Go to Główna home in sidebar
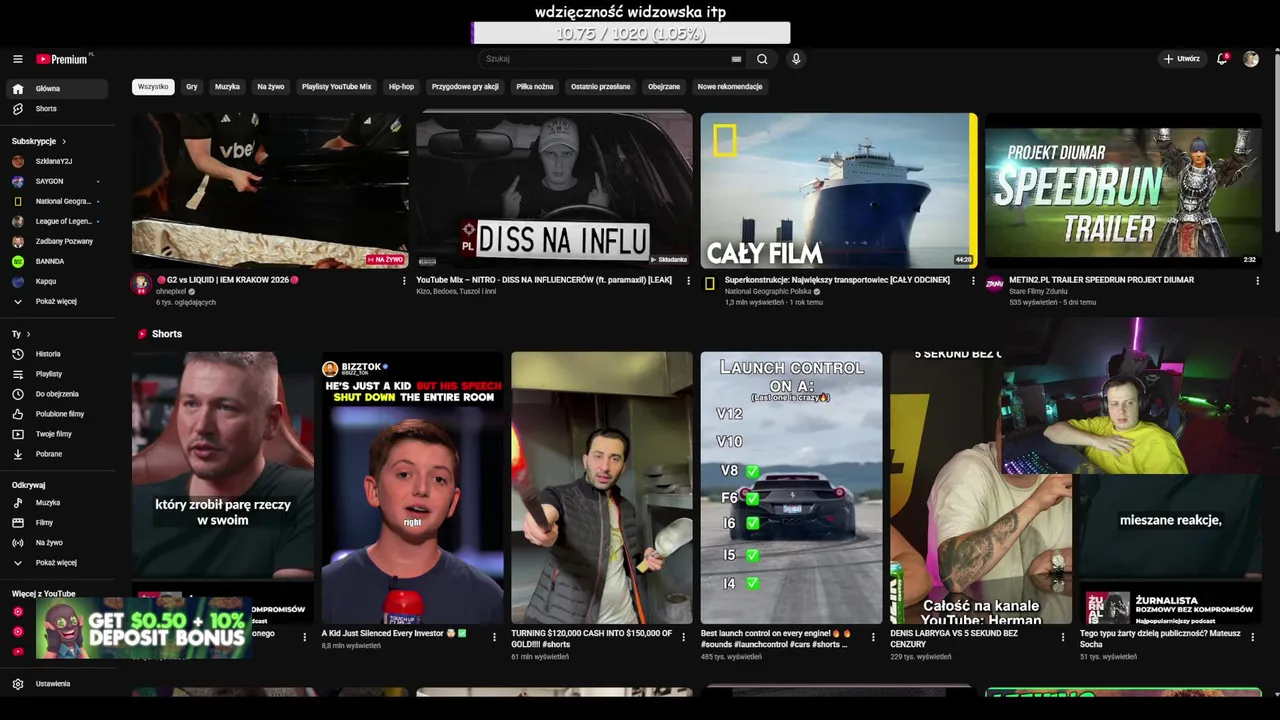 58,89
